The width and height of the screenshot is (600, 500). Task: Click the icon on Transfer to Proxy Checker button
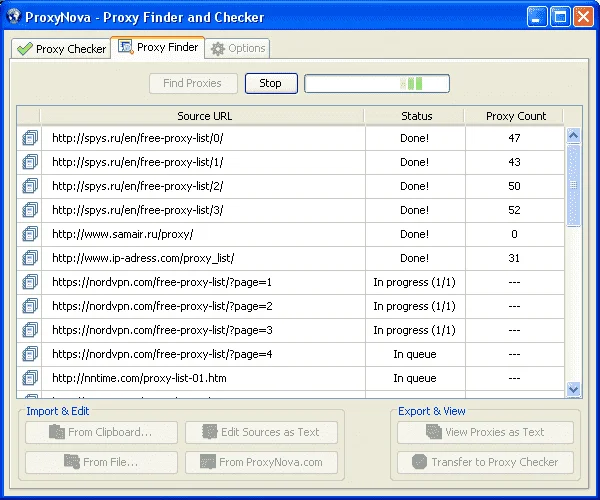pyautogui.click(x=419, y=462)
